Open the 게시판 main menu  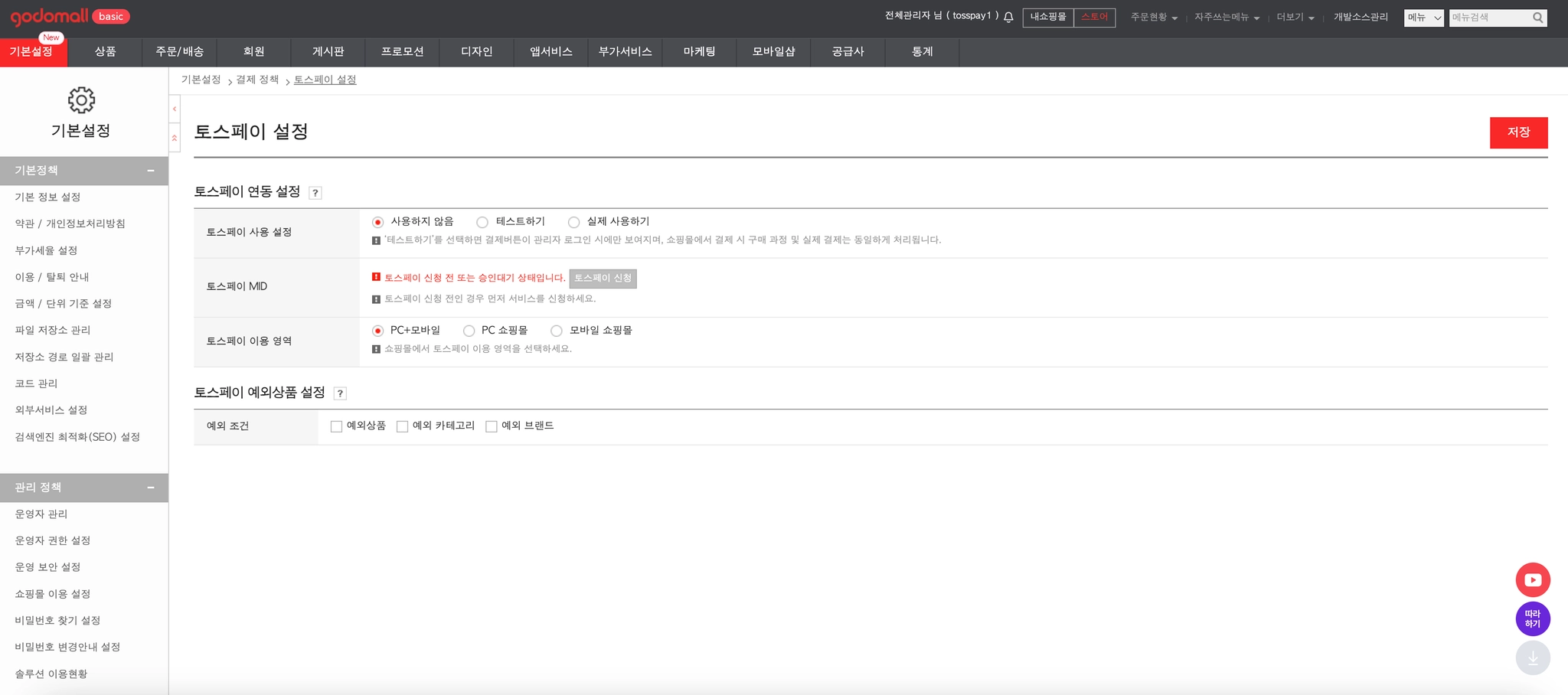click(328, 52)
